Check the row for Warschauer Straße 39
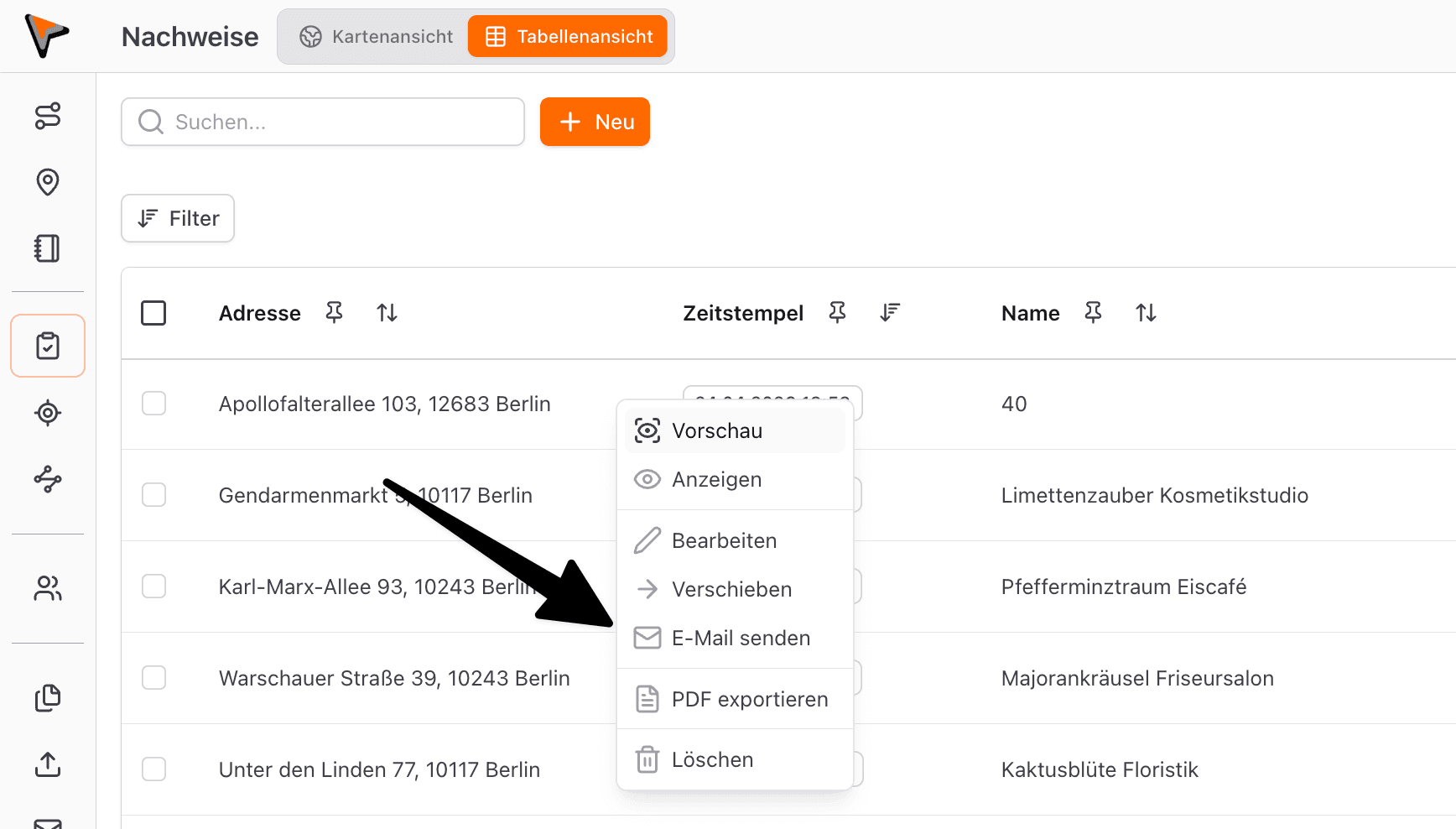 click(x=154, y=677)
